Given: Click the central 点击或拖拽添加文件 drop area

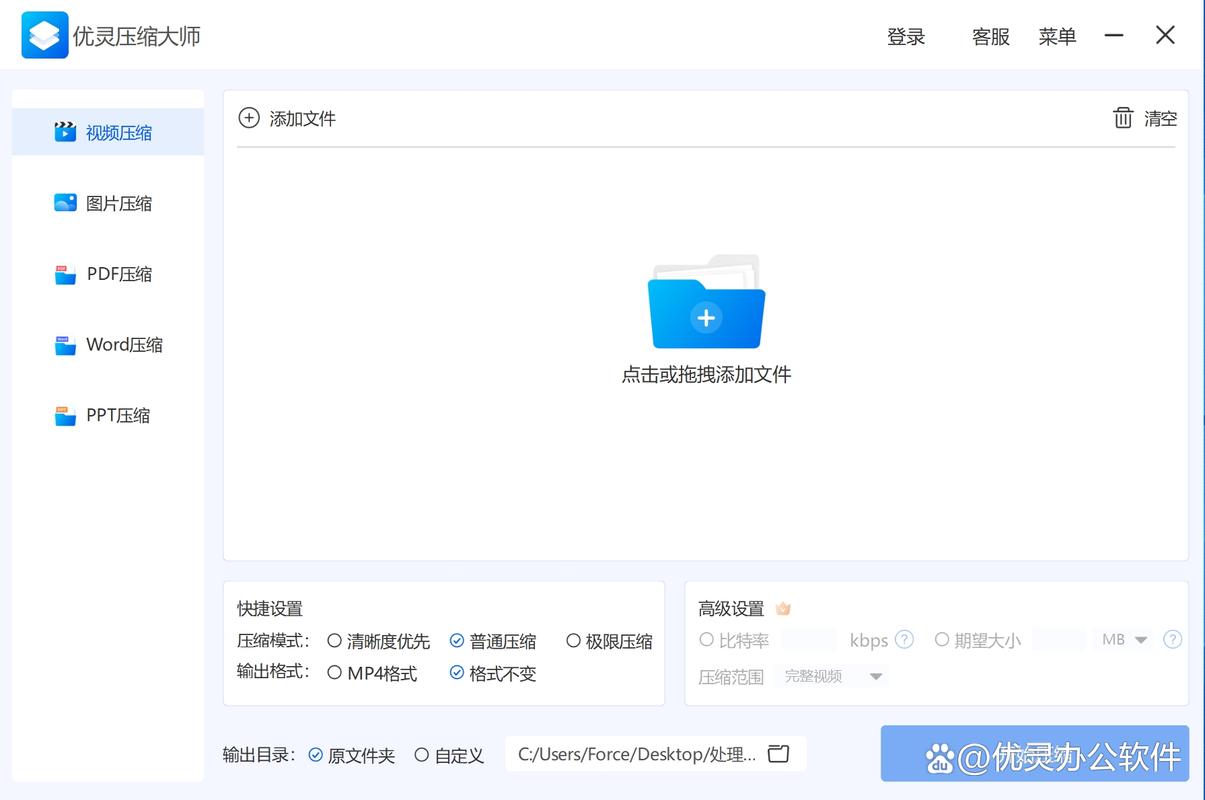Looking at the screenshot, I should coord(705,320).
